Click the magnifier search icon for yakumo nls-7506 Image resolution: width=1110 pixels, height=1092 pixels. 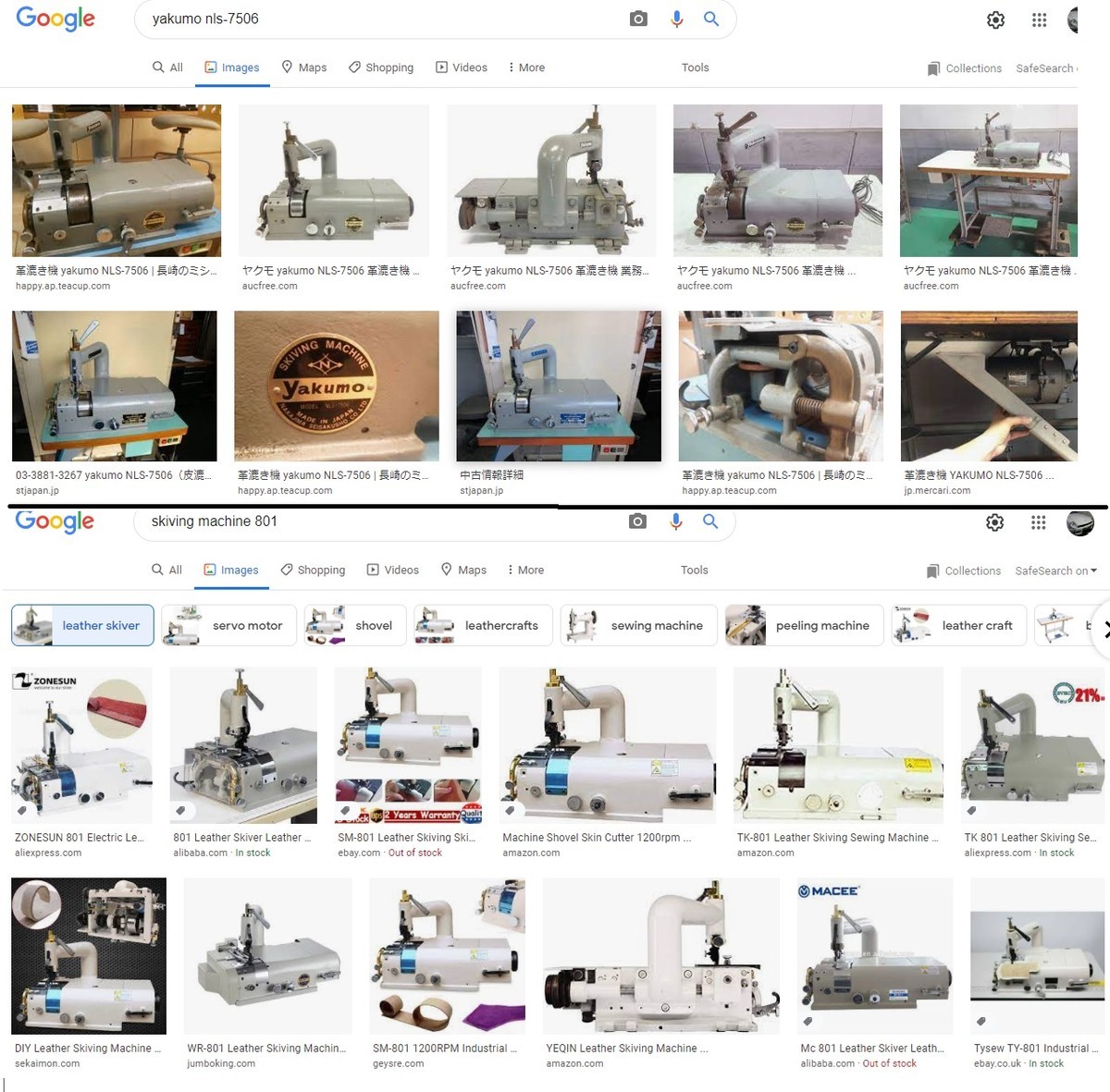point(711,18)
